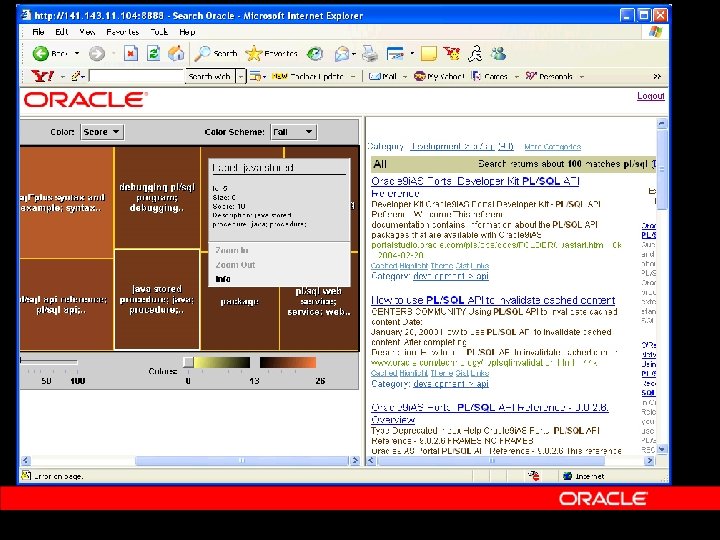Open the Color Score dropdown

102,132
